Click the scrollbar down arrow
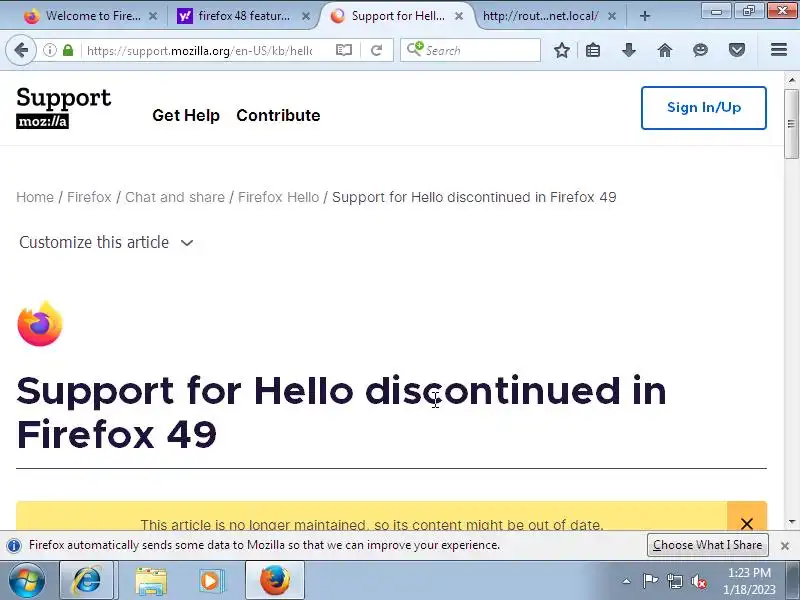 click(791, 521)
